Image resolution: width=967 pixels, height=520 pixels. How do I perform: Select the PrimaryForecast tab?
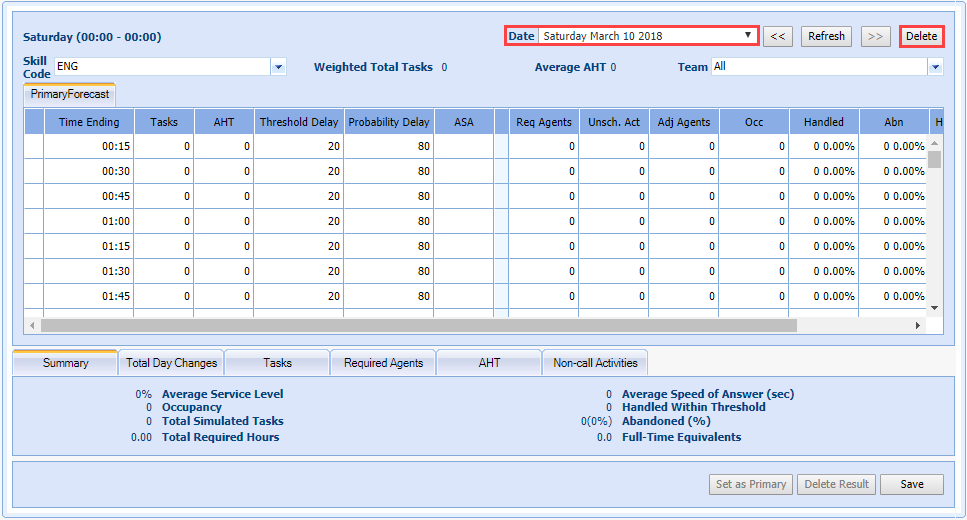(70, 94)
